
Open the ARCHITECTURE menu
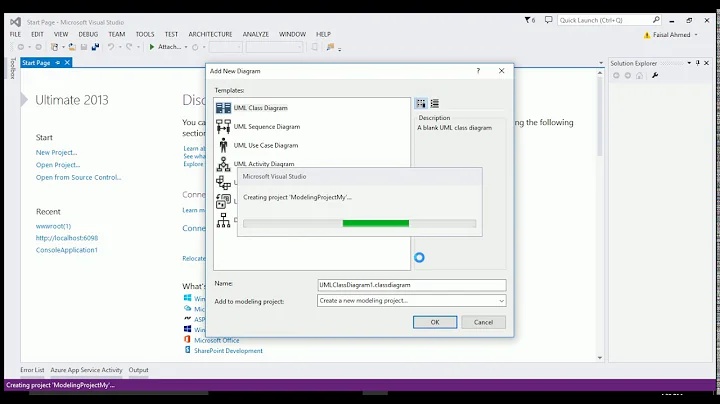click(x=210, y=34)
